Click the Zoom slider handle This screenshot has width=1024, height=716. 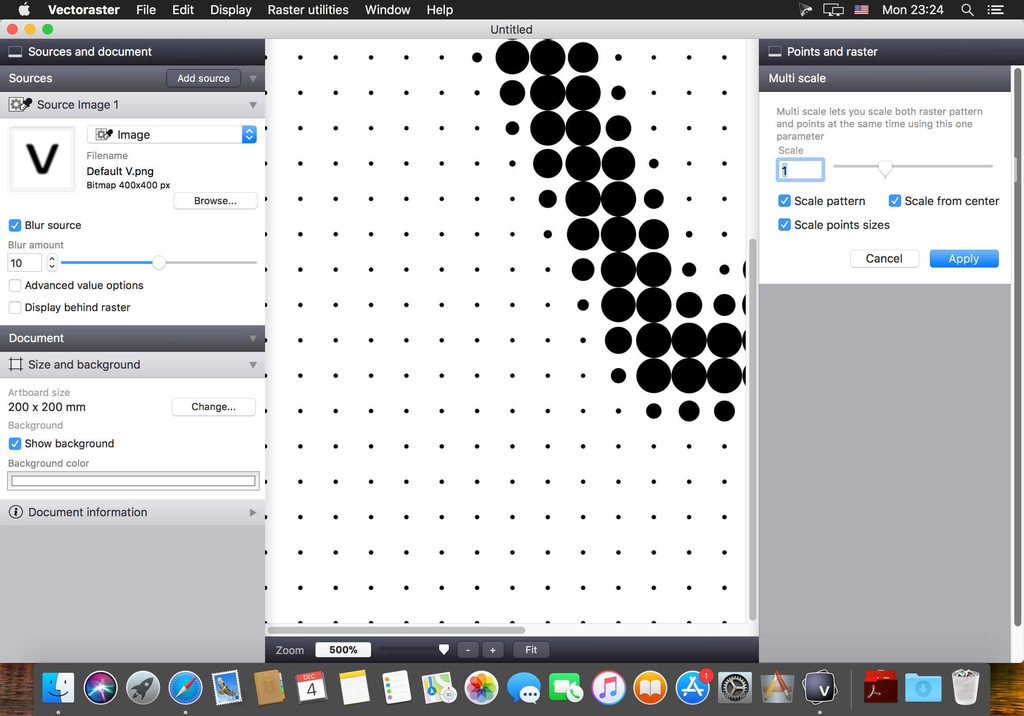(444, 649)
